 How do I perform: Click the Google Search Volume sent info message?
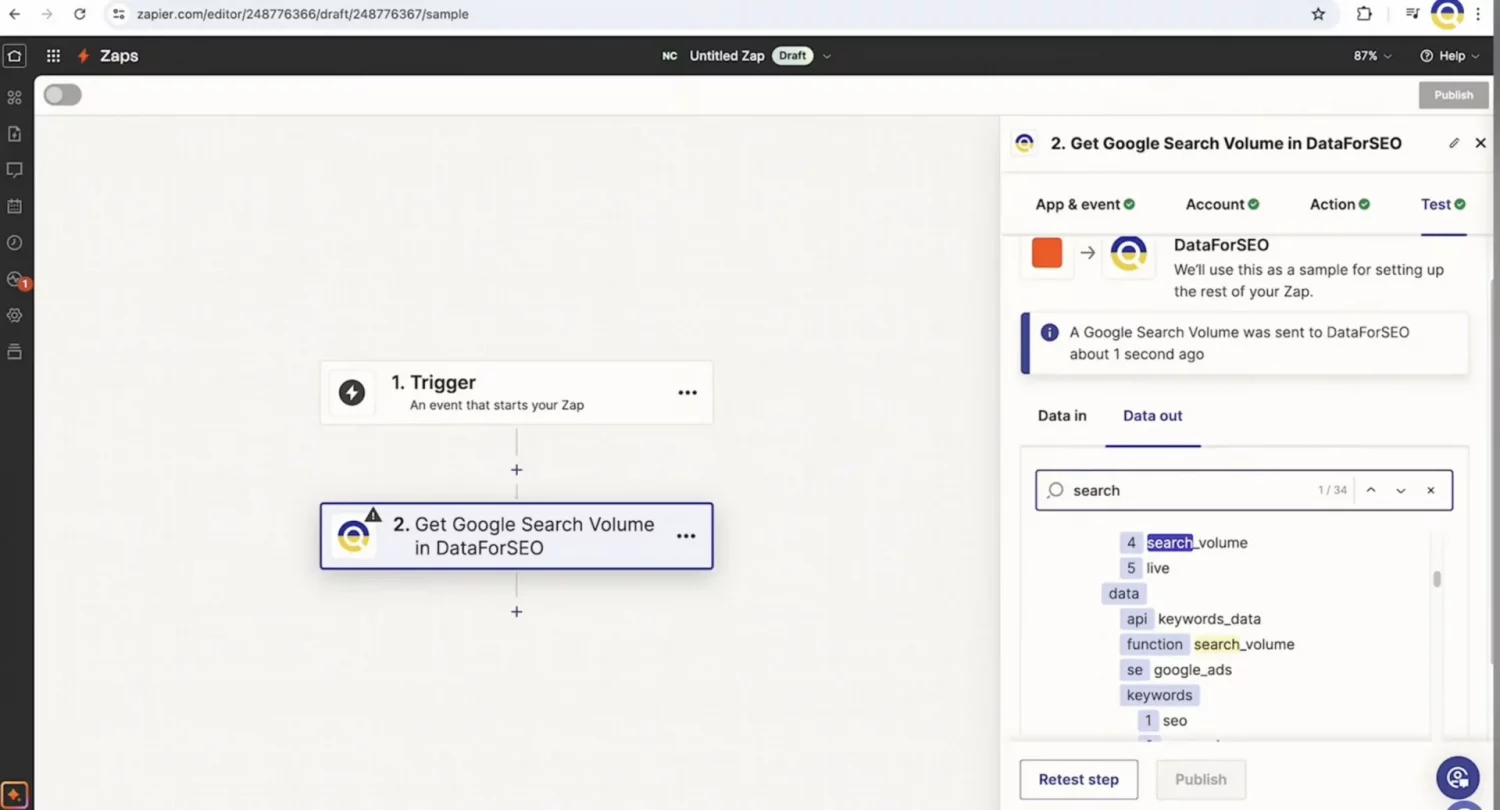click(1244, 343)
